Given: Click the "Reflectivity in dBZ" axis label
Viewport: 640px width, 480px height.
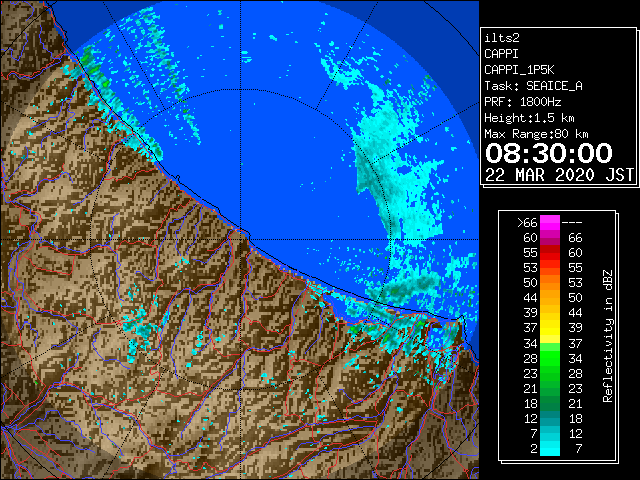Looking at the screenshot, I should coord(608,336).
